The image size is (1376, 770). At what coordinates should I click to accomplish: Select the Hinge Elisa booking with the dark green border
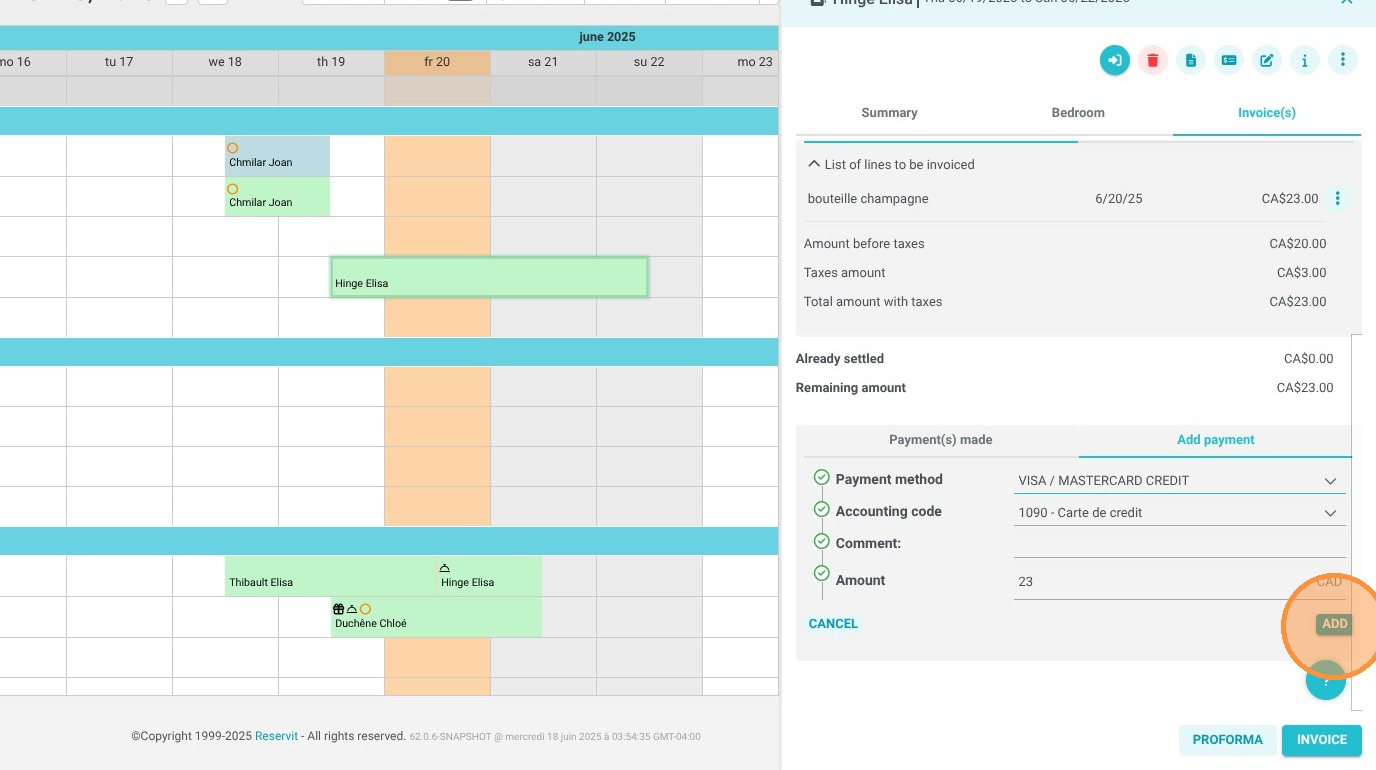point(489,277)
